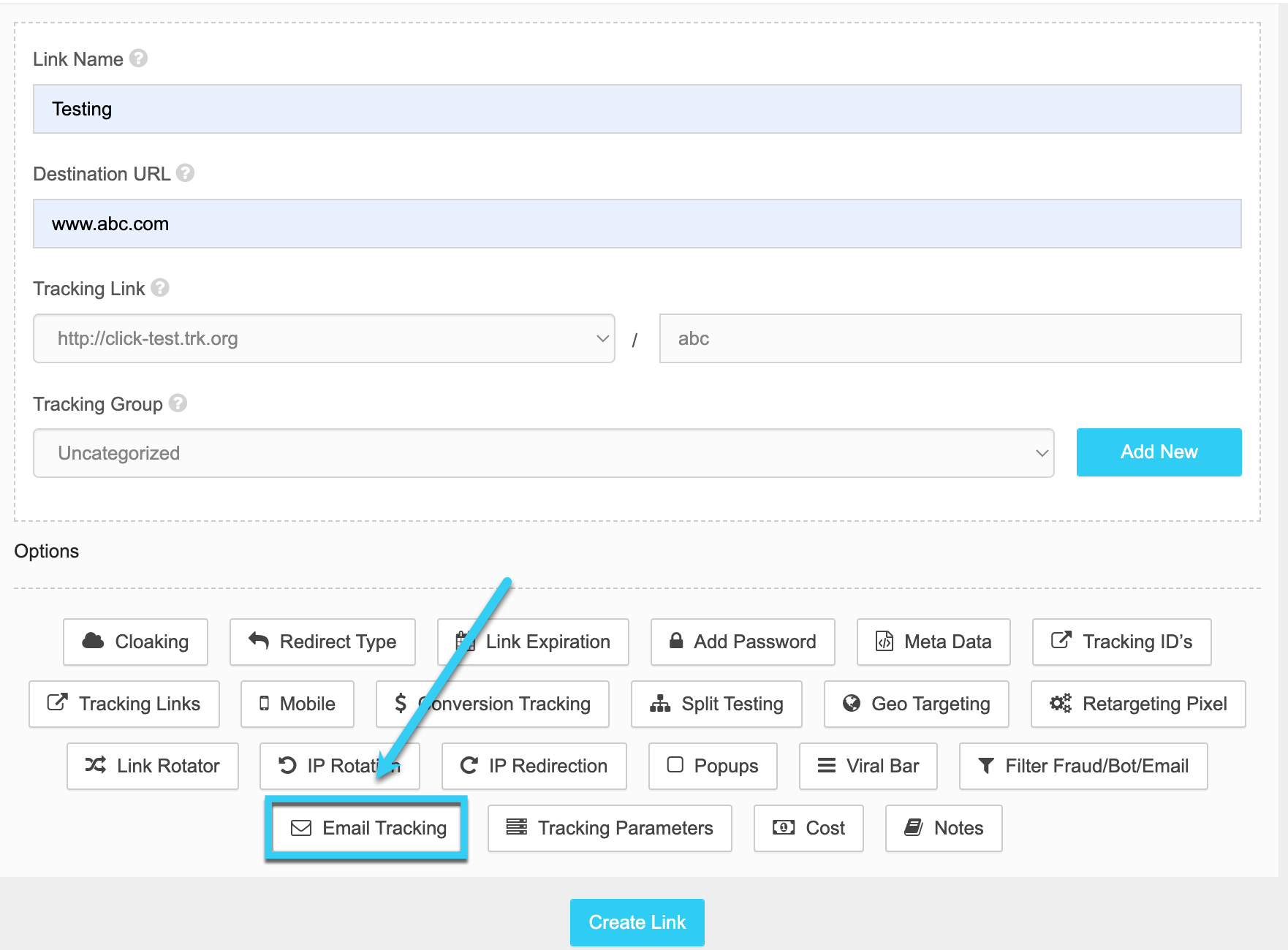Select the Geo Targeting option
Screen dimensions: 1288x950
point(916,704)
